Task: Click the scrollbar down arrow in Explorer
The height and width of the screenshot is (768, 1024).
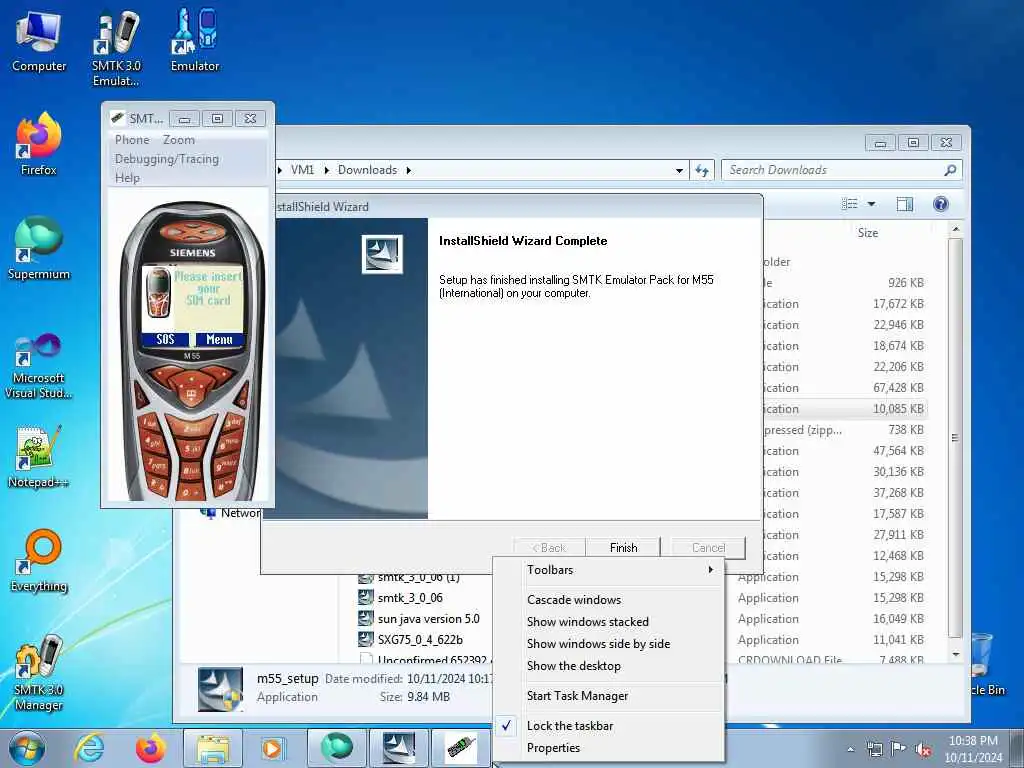Action: pos(955,654)
